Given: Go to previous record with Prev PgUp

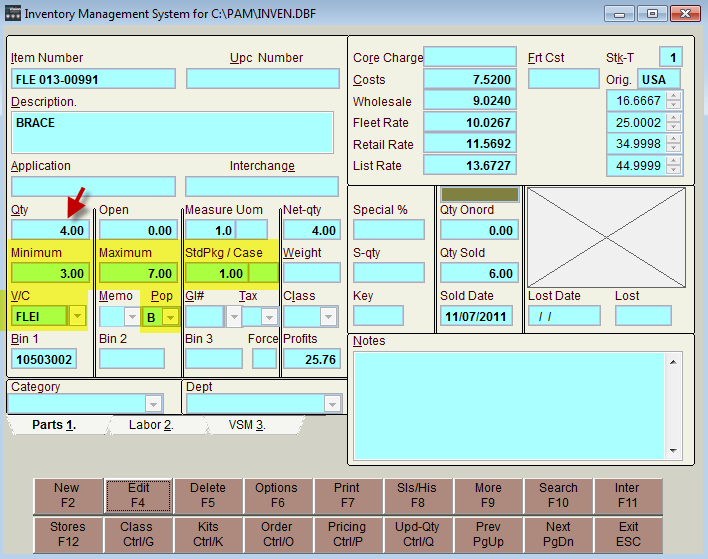Looking at the screenshot, I should 488,535.
